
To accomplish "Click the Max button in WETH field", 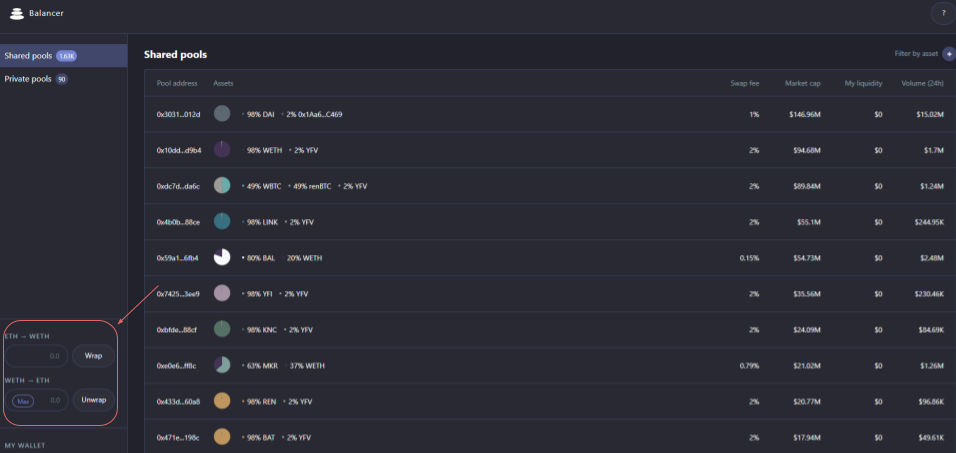I will (22, 401).
